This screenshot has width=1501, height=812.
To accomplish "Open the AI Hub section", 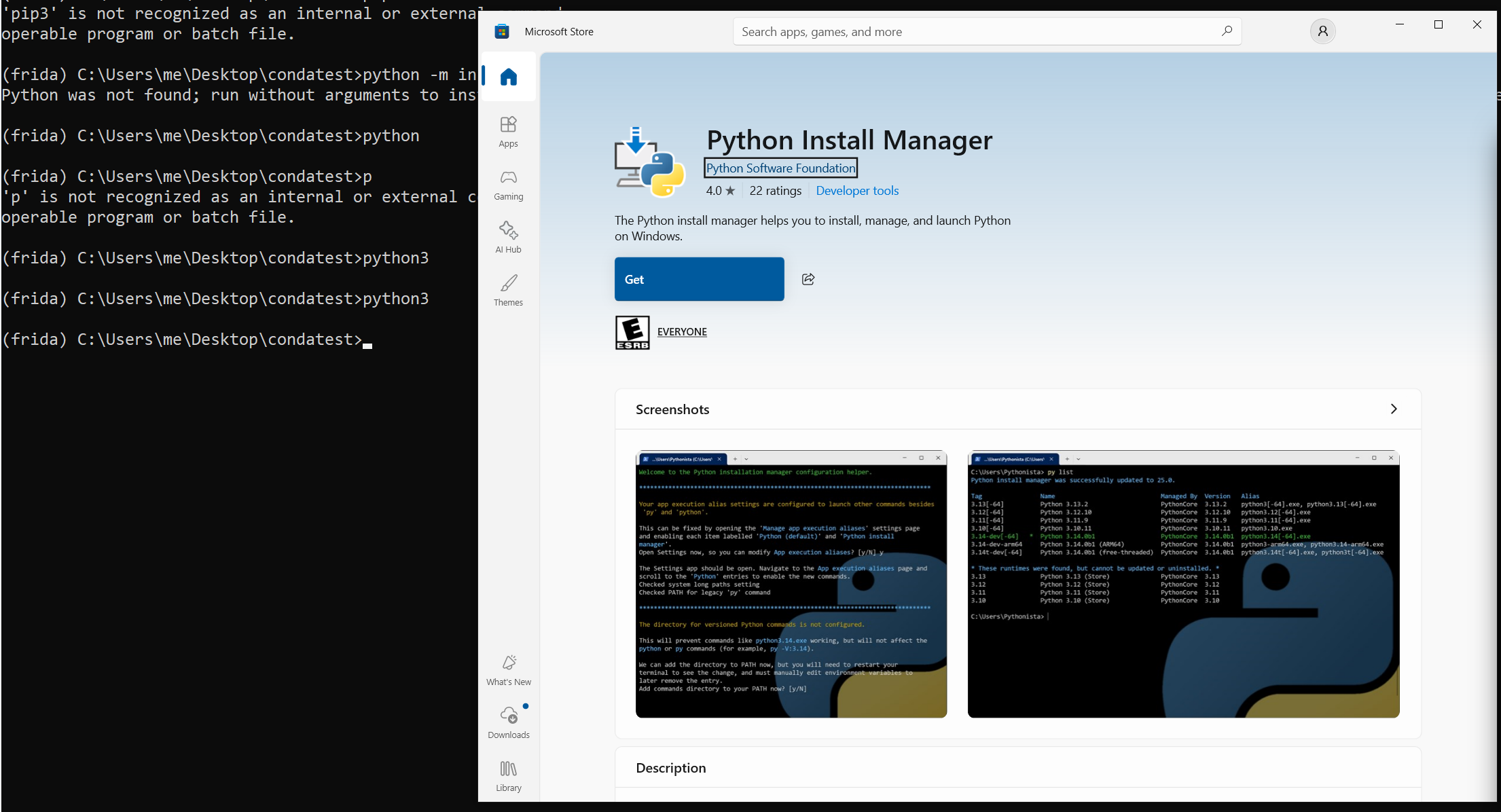I will tap(508, 238).
